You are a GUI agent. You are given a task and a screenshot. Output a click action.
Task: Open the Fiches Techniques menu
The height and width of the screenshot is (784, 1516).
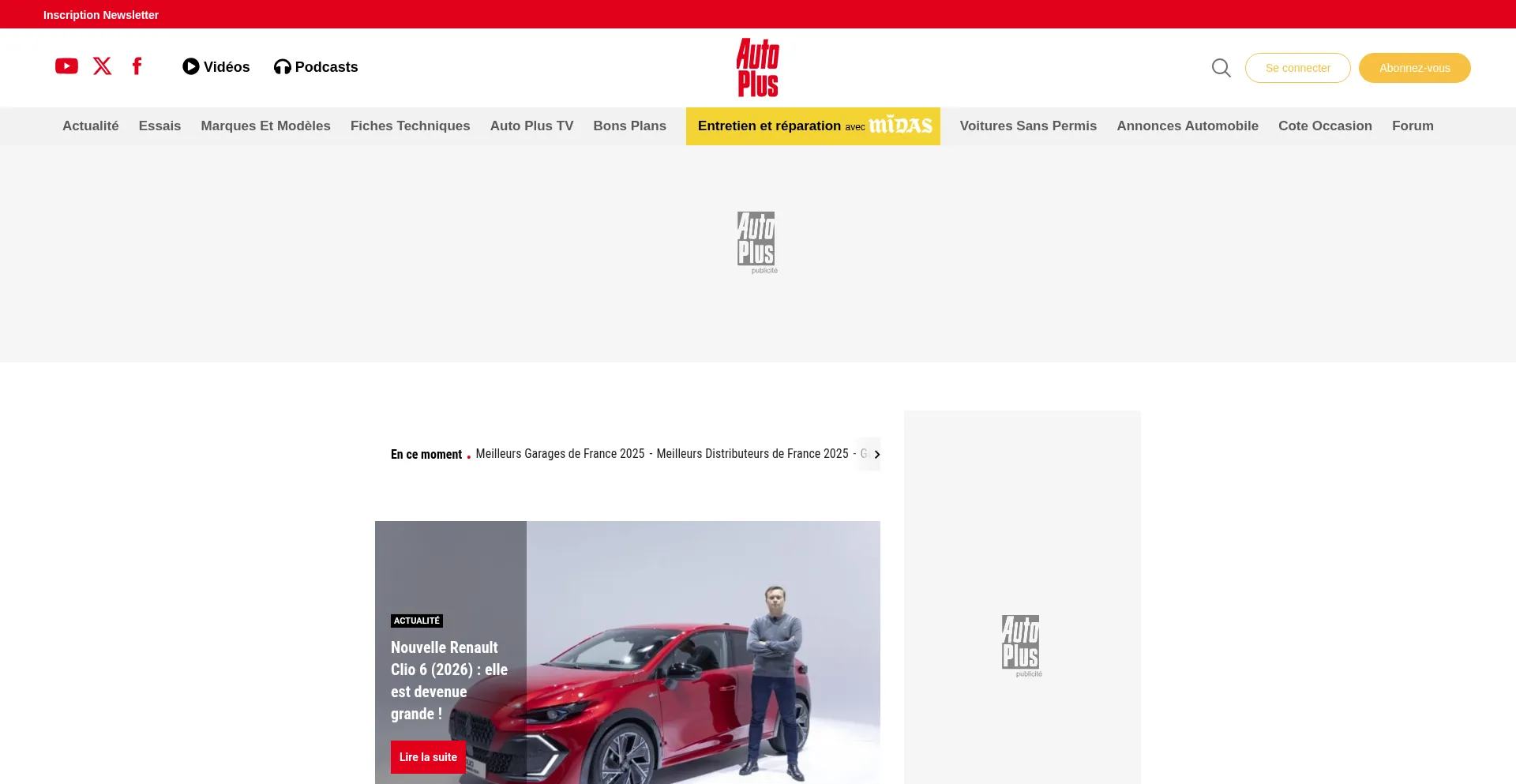pos(410,126)
